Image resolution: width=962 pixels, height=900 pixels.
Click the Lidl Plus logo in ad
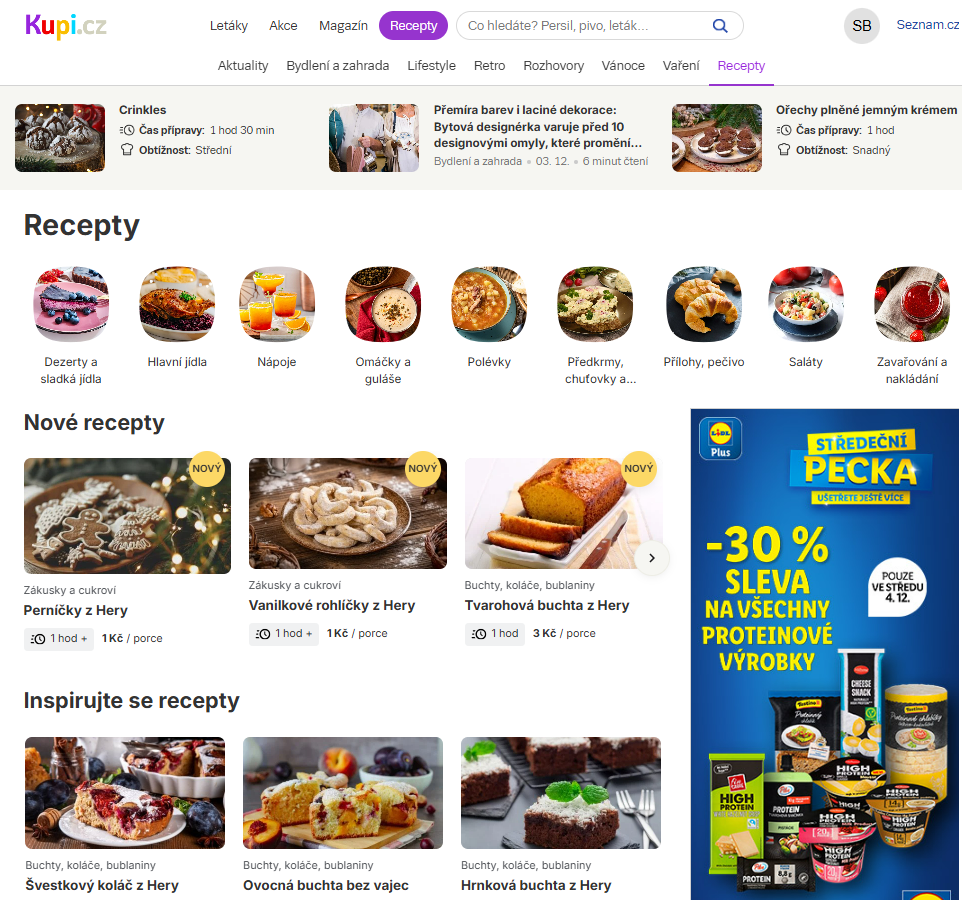(x=720, y=438)
